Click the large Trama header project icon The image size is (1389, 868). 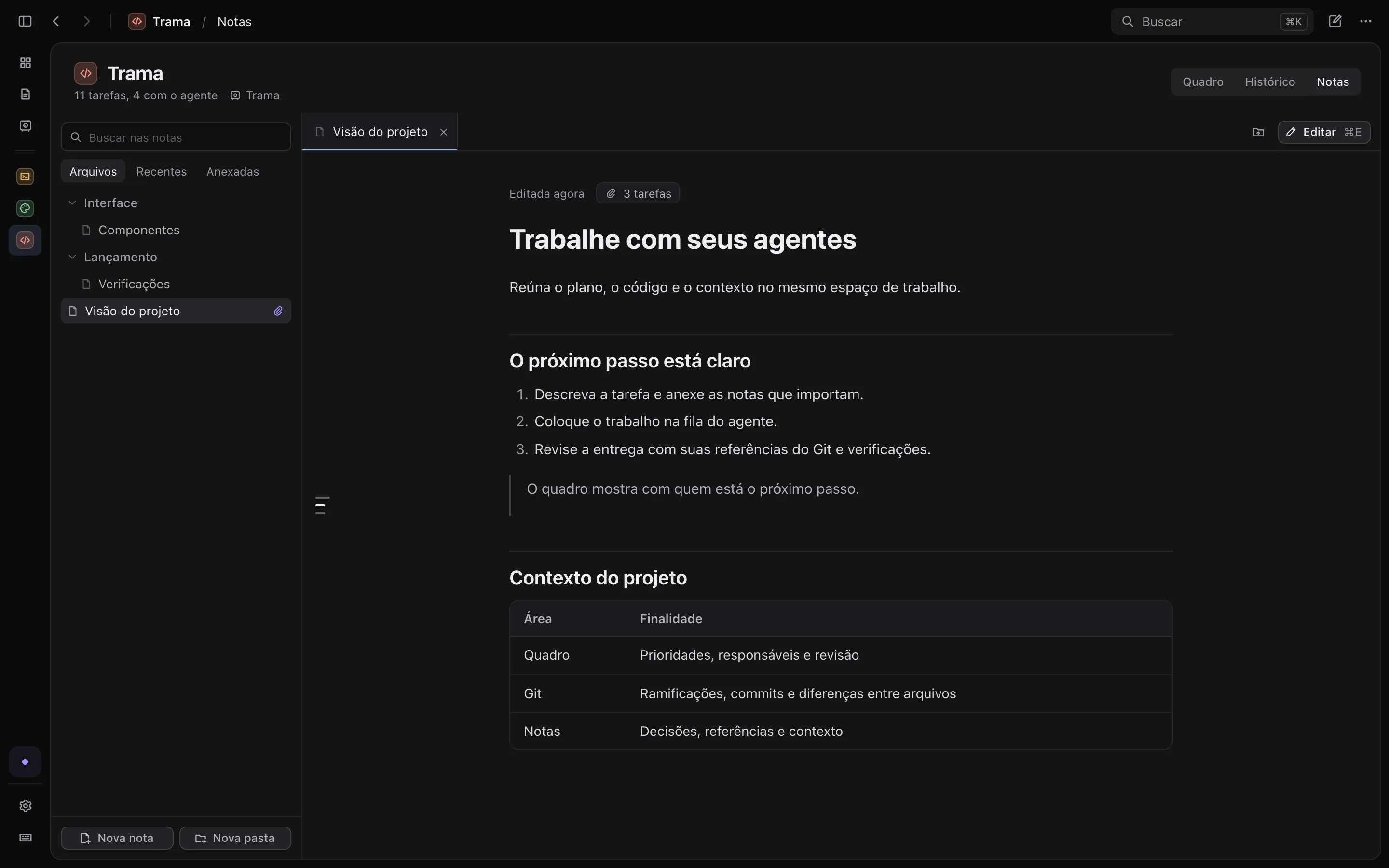(85, 73)
